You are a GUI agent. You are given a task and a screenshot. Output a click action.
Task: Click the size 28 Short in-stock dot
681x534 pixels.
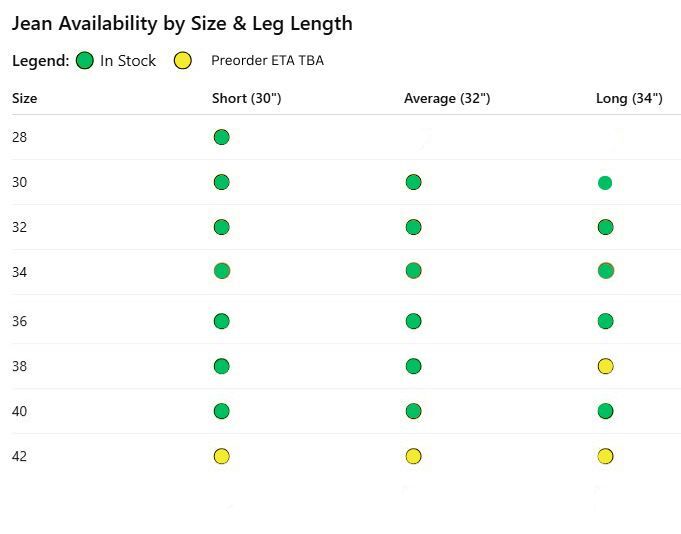coord(222,137)
